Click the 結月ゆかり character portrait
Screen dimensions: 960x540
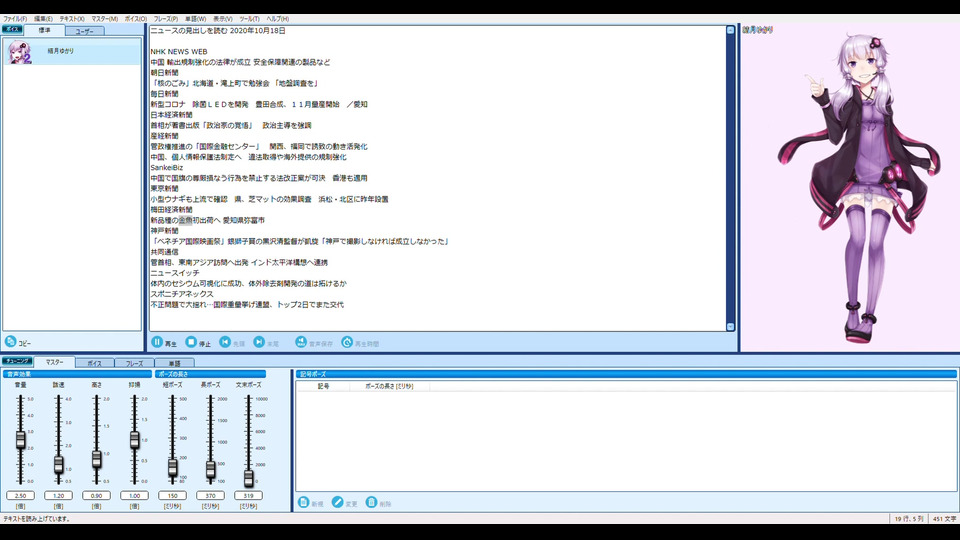point(859,189)
